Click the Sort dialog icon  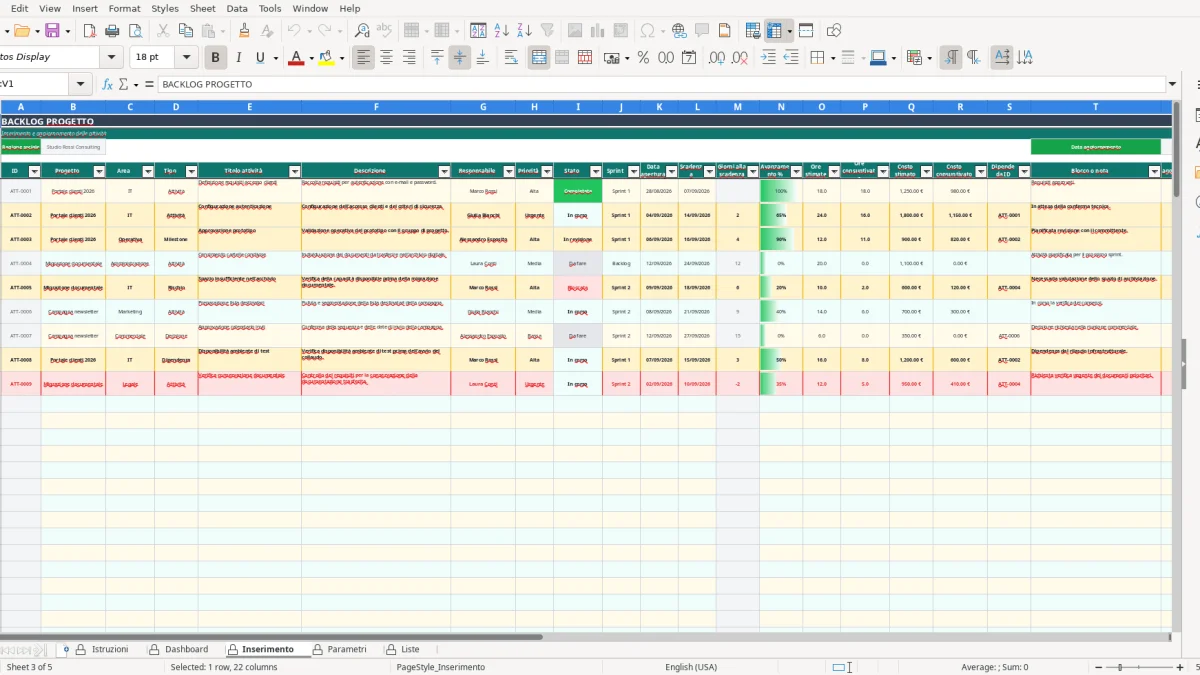(478, 31)
